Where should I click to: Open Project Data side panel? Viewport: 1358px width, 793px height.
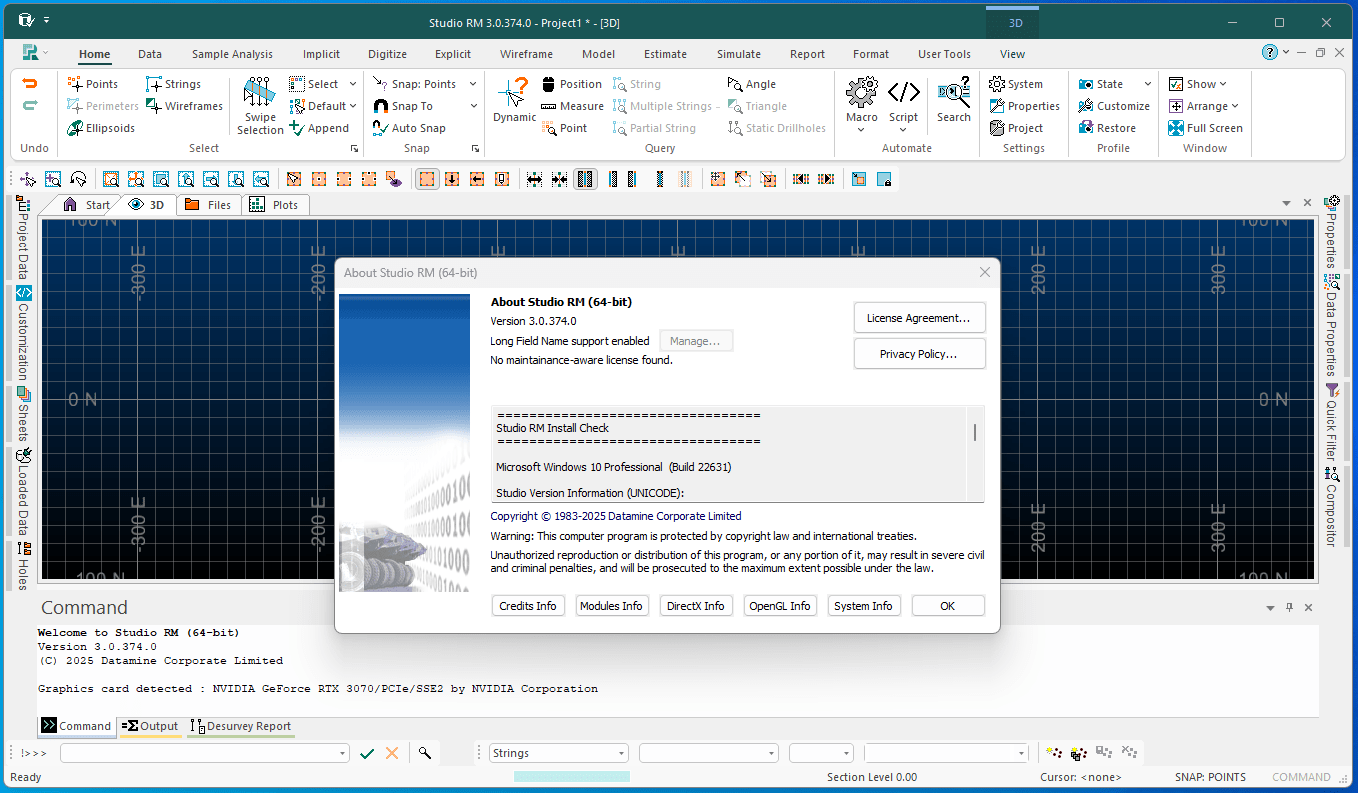(23, 238)
